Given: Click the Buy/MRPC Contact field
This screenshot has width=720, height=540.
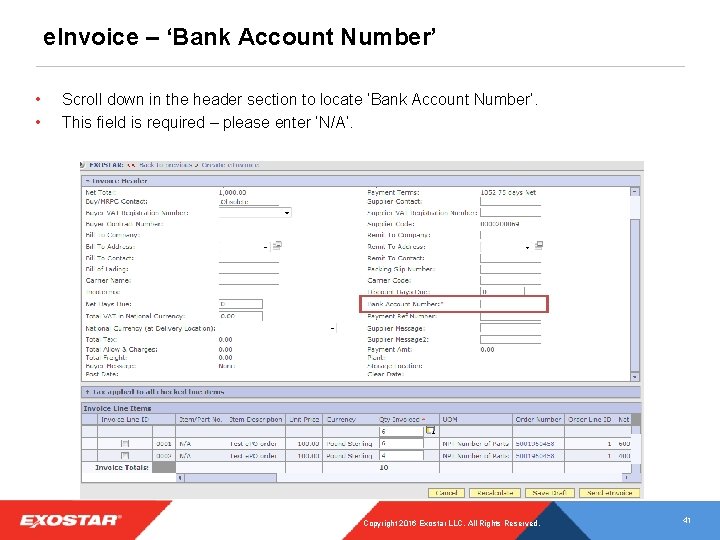Looking at the screenshot, I should 249,202.
